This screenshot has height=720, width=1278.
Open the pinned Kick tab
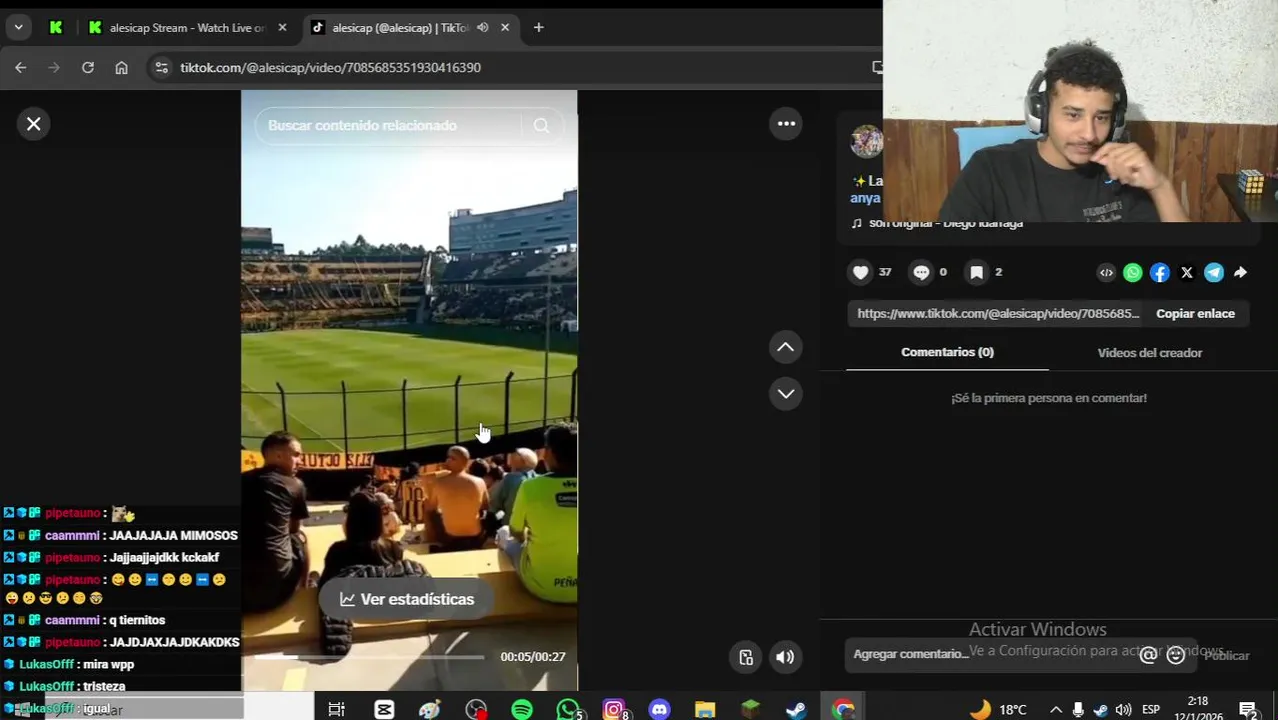[56, 28]
